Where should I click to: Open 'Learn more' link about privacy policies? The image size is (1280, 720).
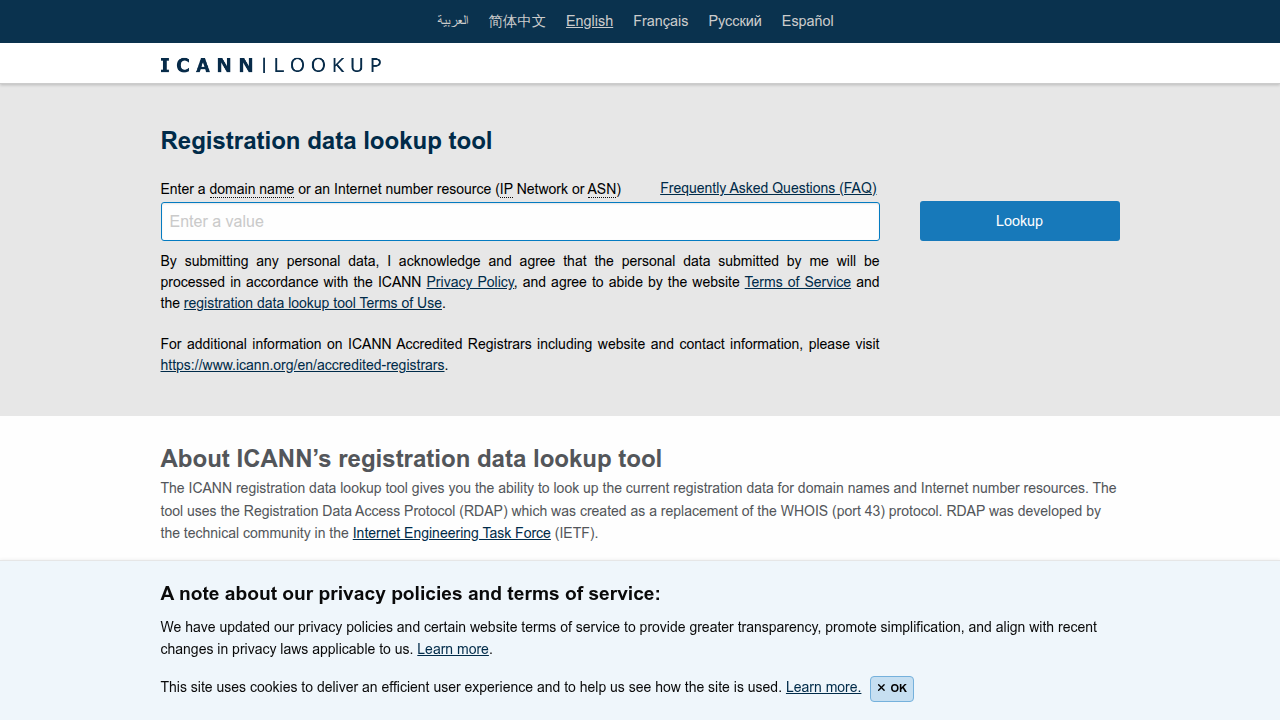coord(453,649)
